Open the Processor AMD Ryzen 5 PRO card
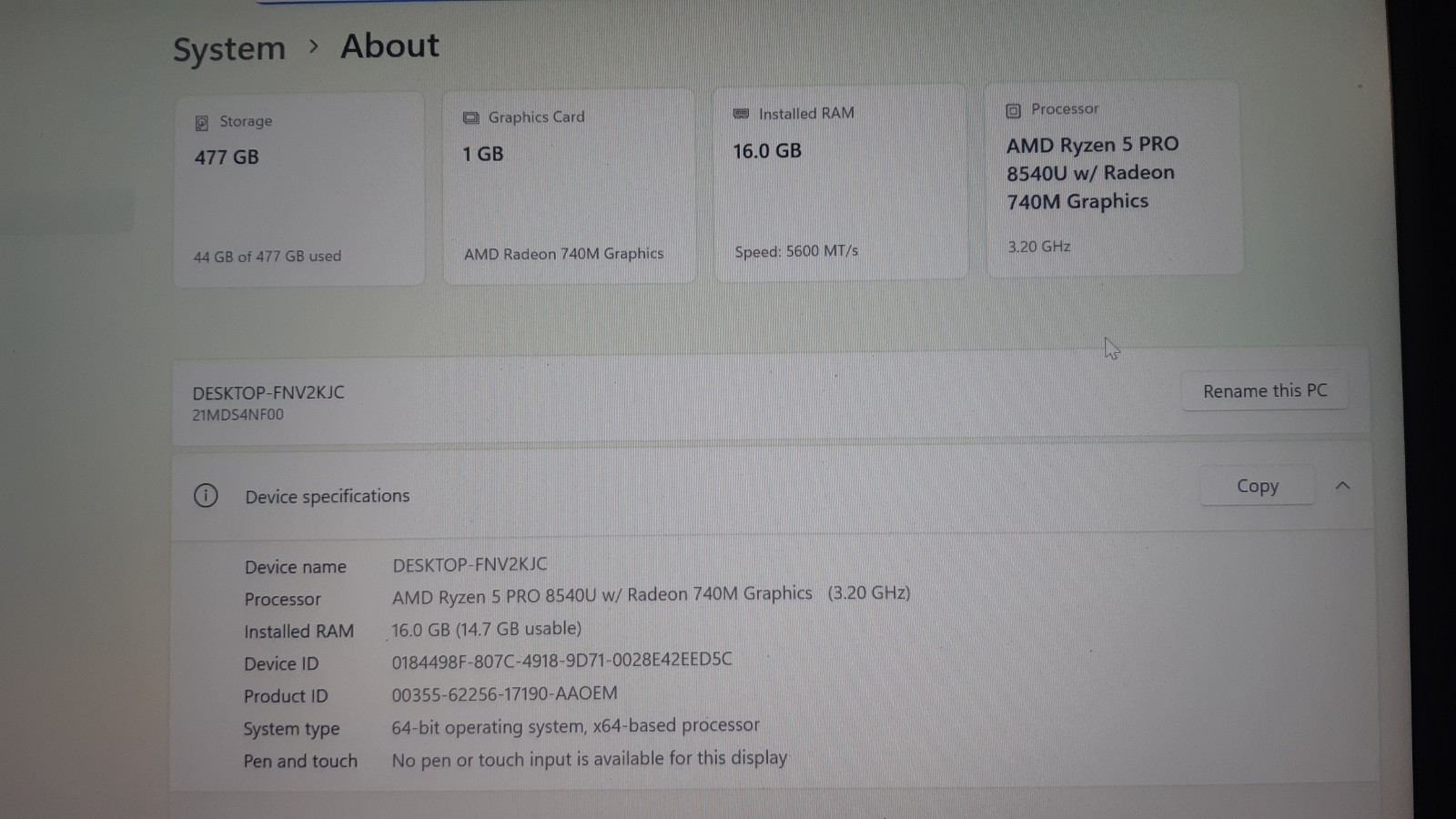This screenshot has width=1456, height=819. tap(1114, 178)
